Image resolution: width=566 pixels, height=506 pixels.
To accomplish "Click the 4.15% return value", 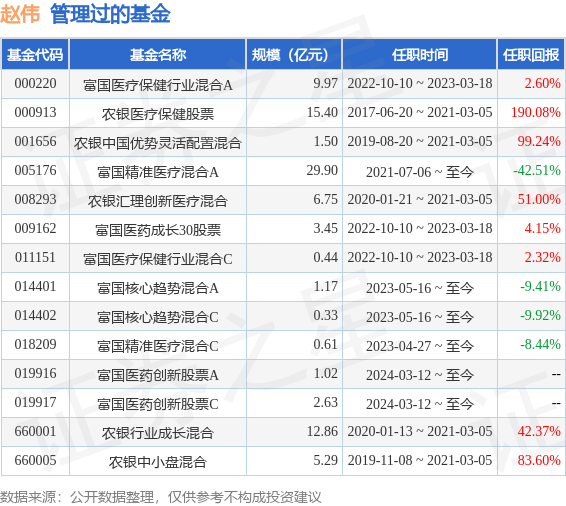I will 542,228.
